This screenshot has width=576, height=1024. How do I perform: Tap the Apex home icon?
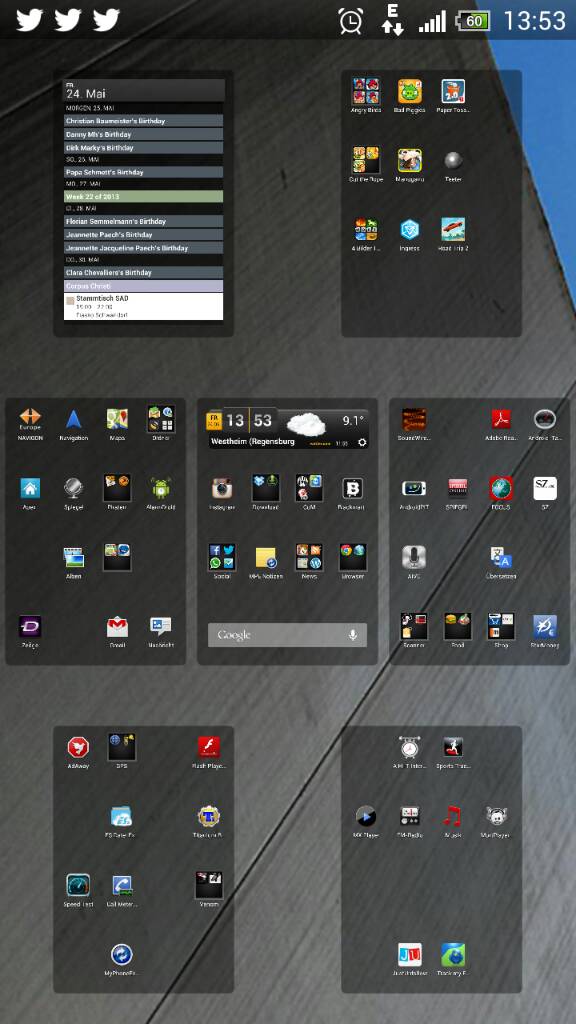[x=30, y=488]
